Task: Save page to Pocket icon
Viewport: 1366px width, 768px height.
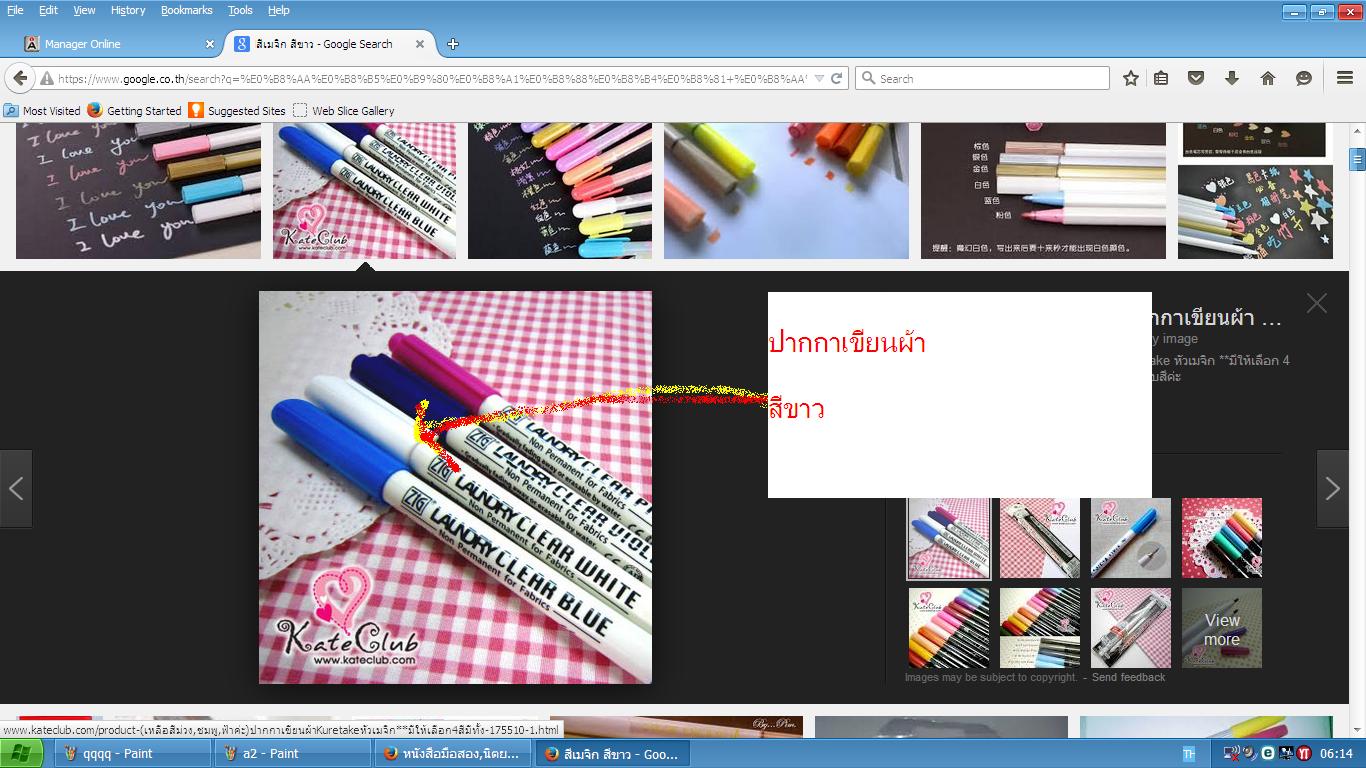Action: click(1196, 78)
